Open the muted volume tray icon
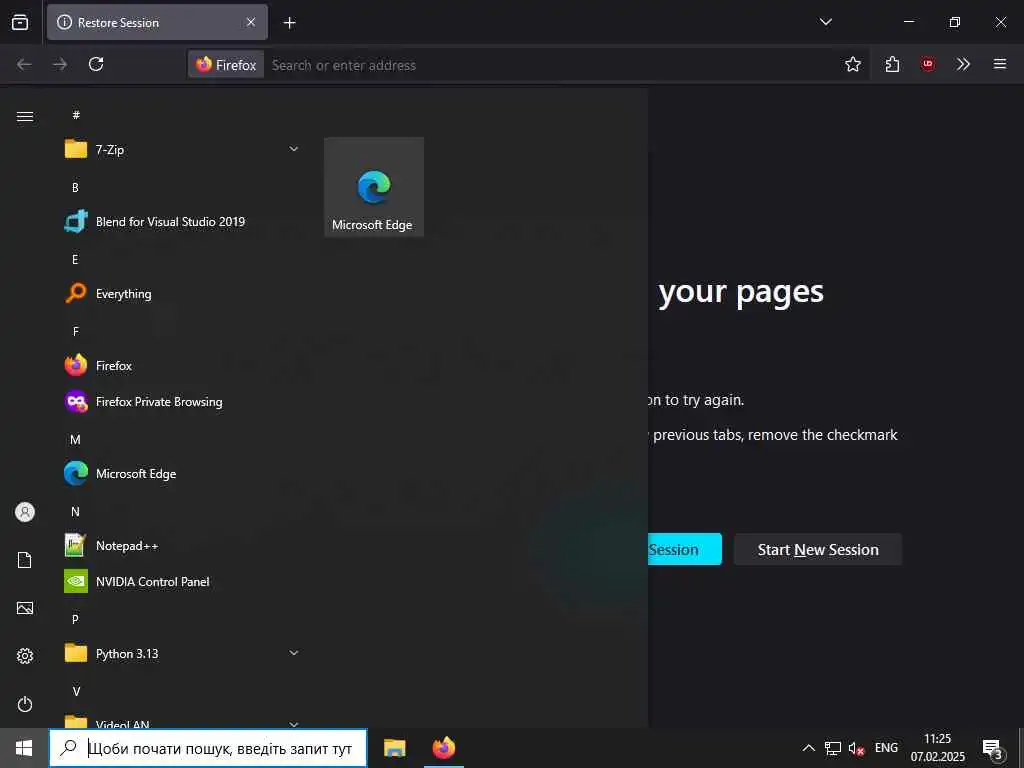The image size is (1024, 768). click(857, 748)
